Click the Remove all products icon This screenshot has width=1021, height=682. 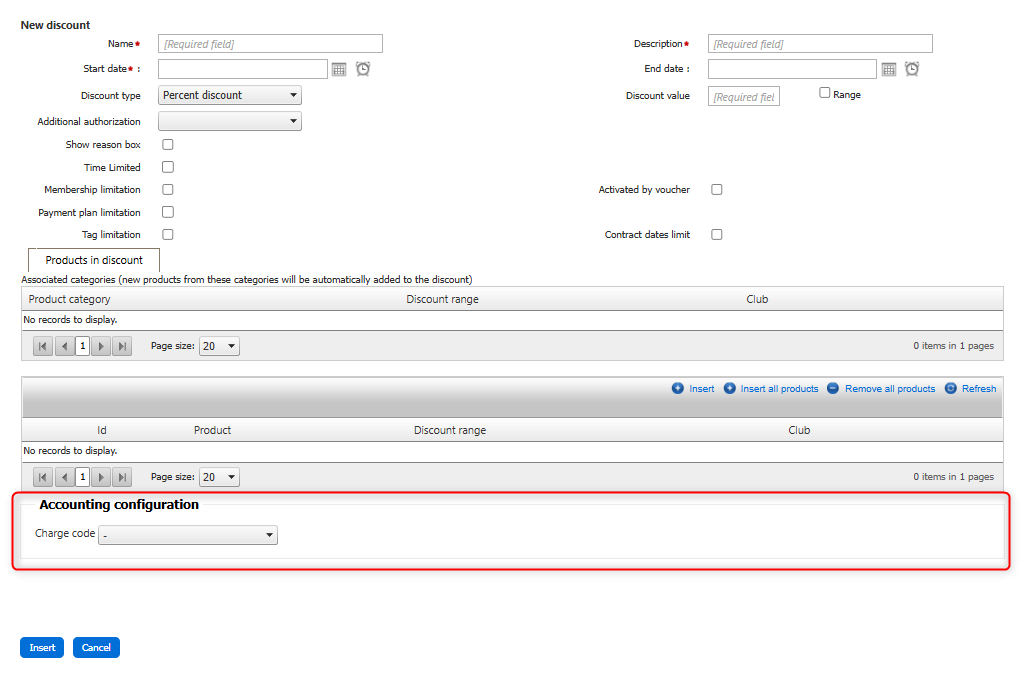click(833, 388)
